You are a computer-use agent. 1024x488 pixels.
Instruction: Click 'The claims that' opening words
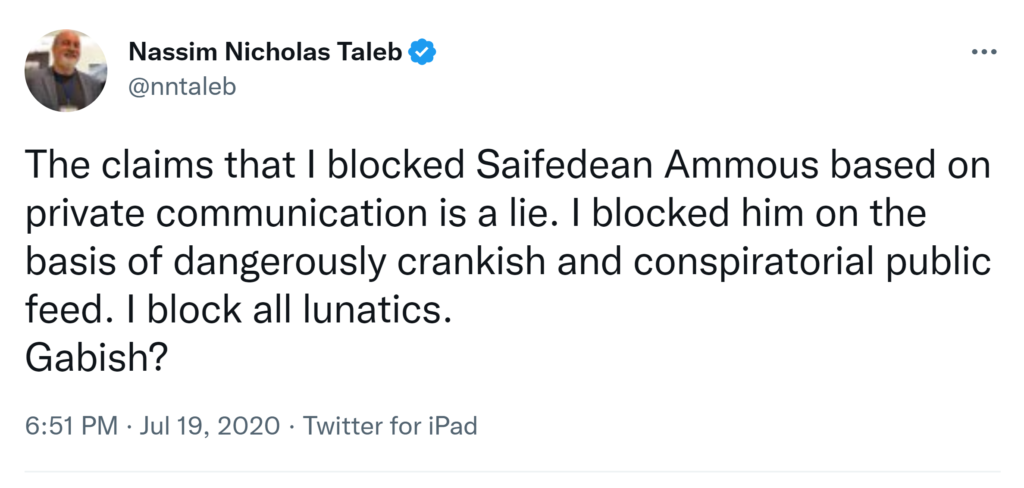135,166
